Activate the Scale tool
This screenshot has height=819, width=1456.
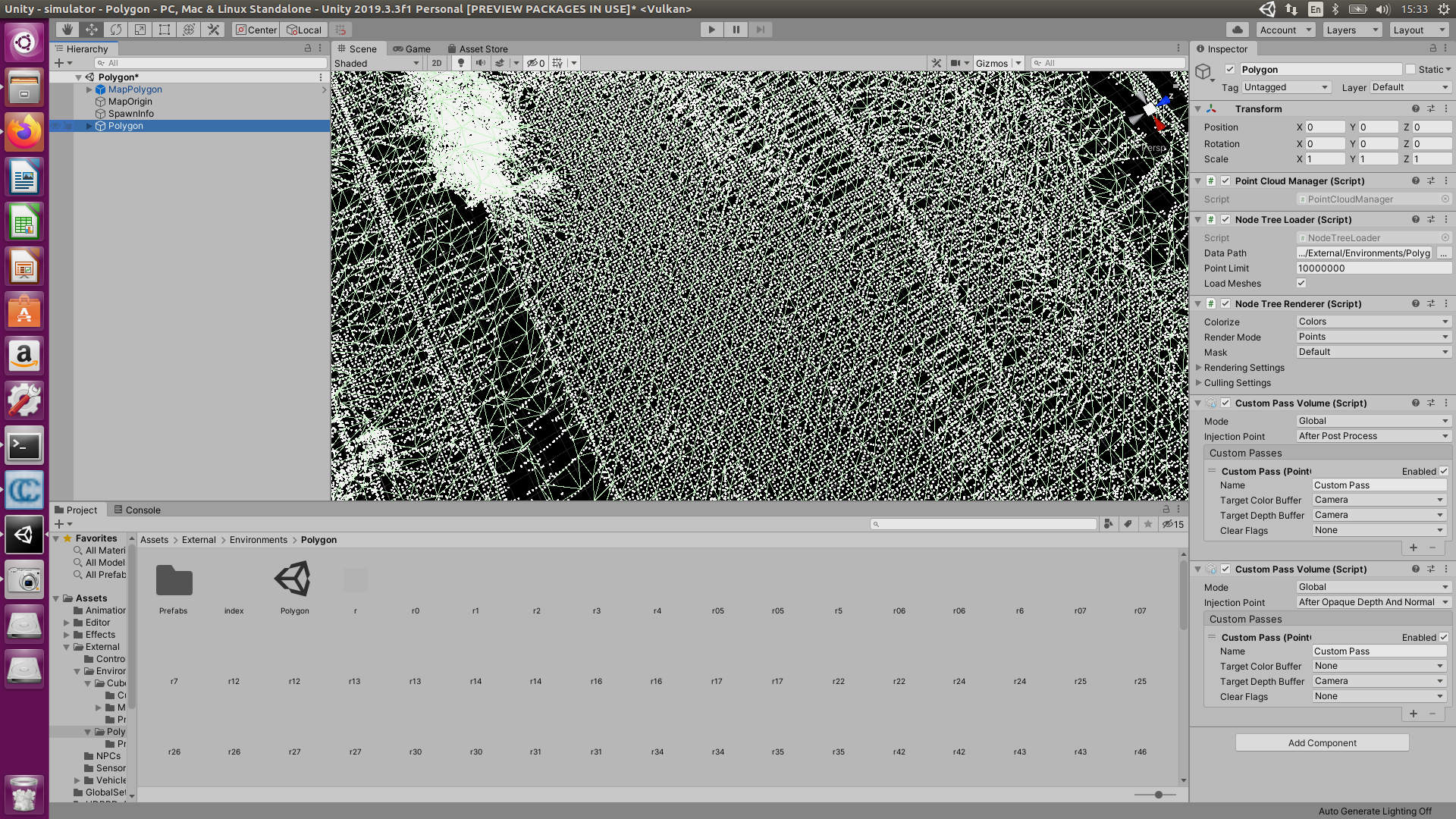click(140, 30)
